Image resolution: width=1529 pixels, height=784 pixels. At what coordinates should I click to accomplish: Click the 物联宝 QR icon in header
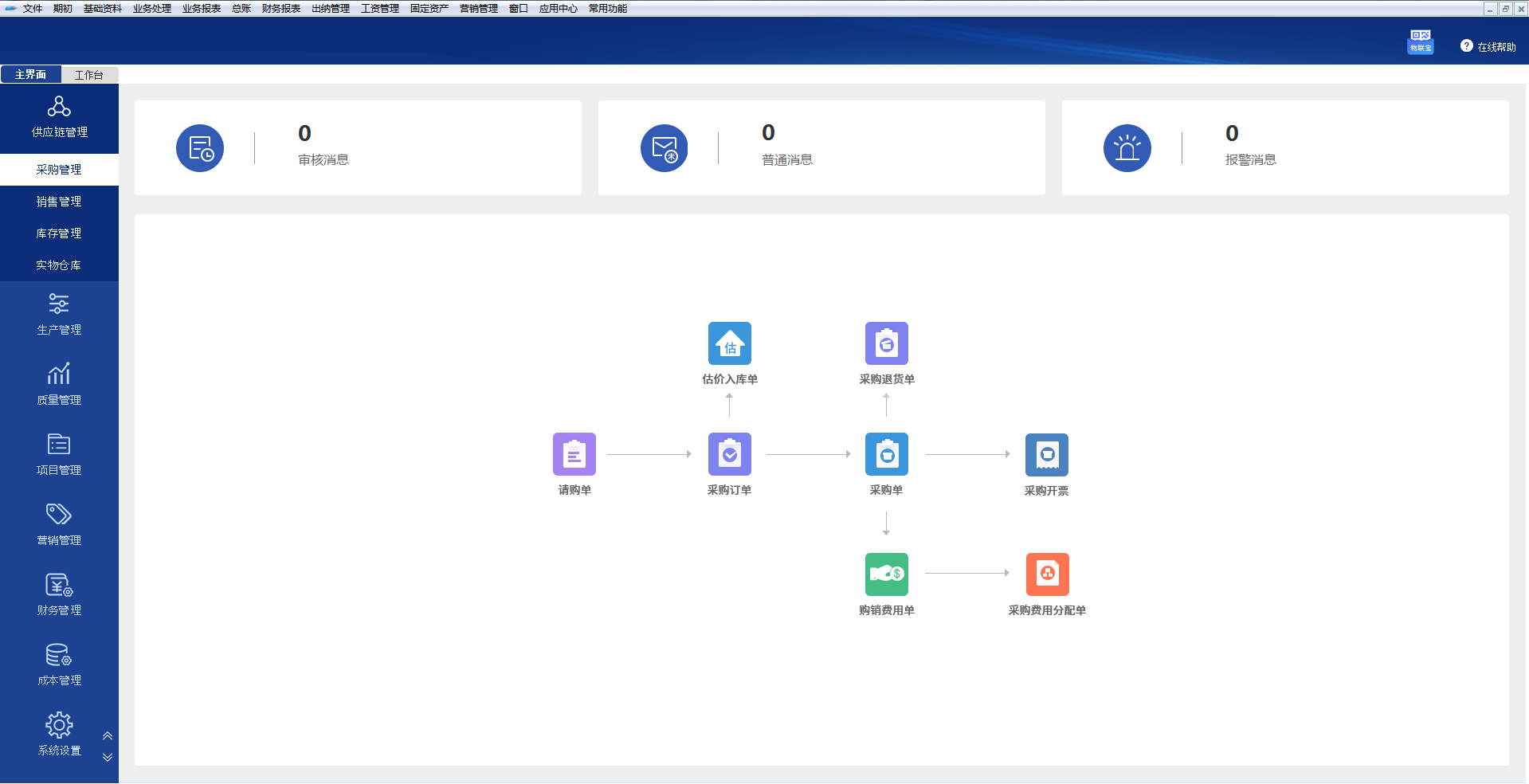click(1420, 41)
